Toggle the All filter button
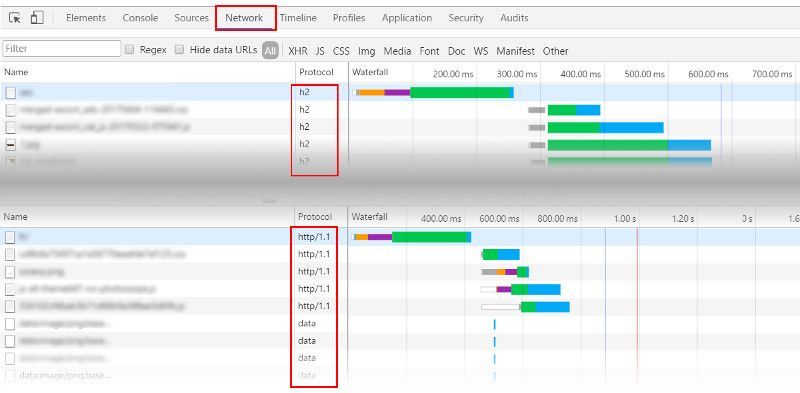This screenshot has width=800, height=393. click(x=270, y=51)
